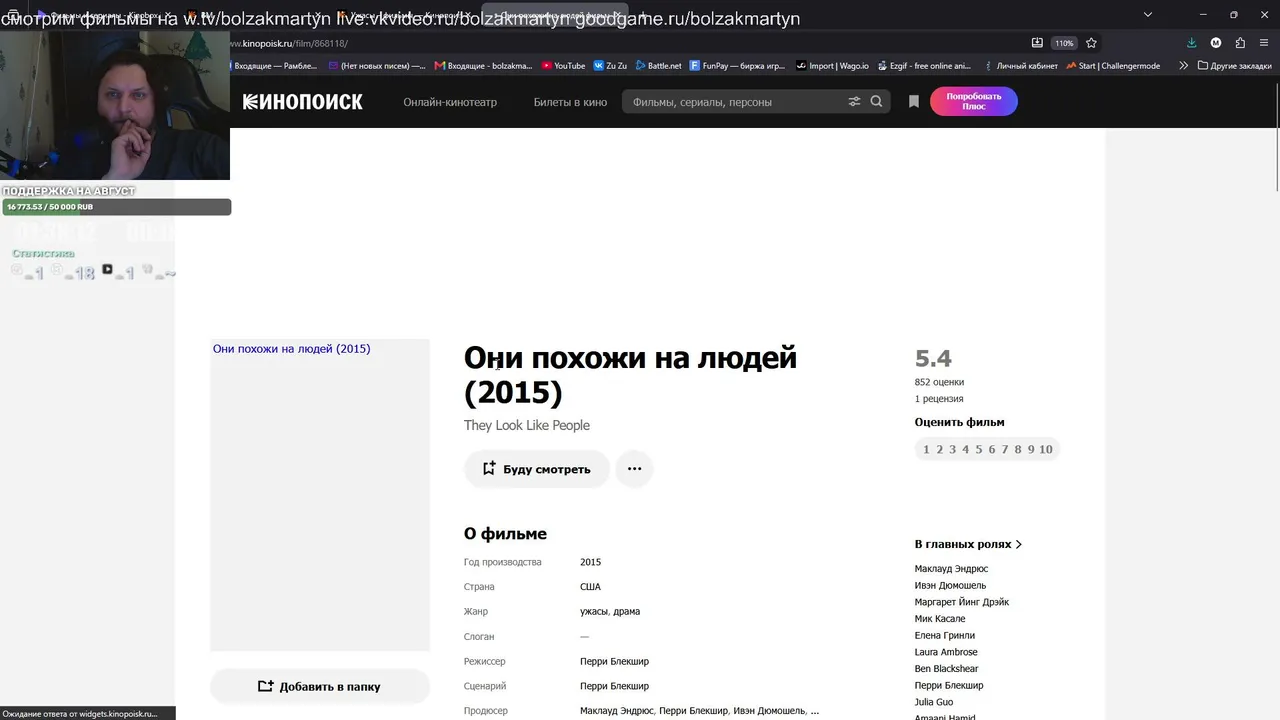Open actor Ben Blackshear

pos(946,669)
